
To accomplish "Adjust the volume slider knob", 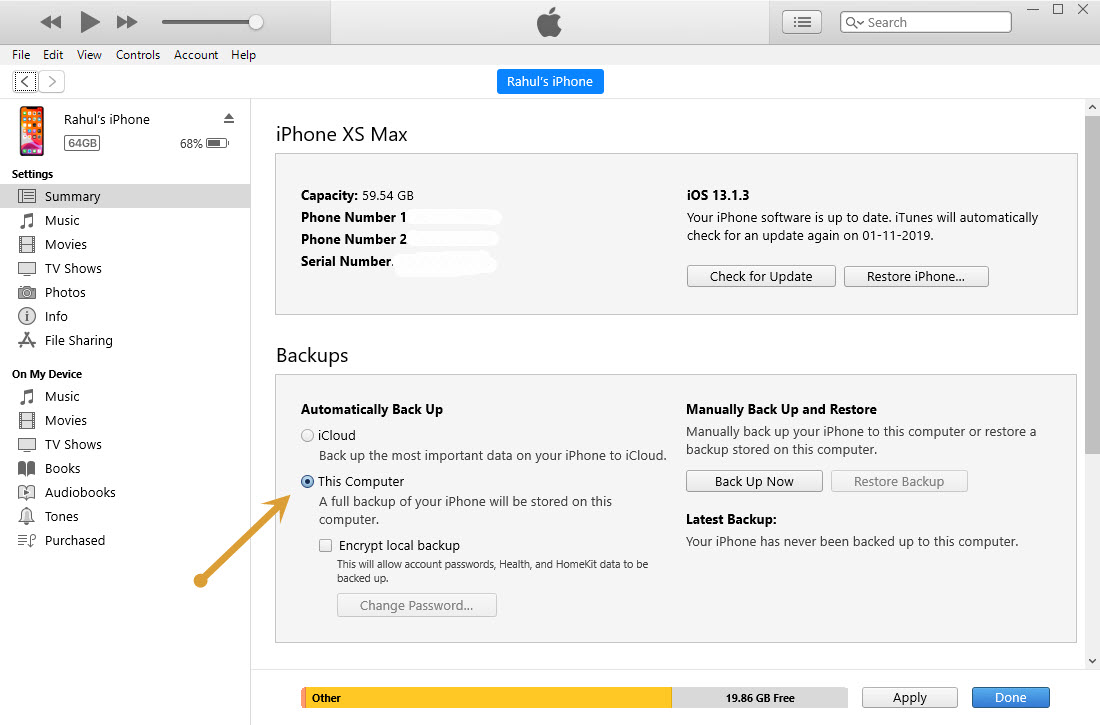I will 256,22.
